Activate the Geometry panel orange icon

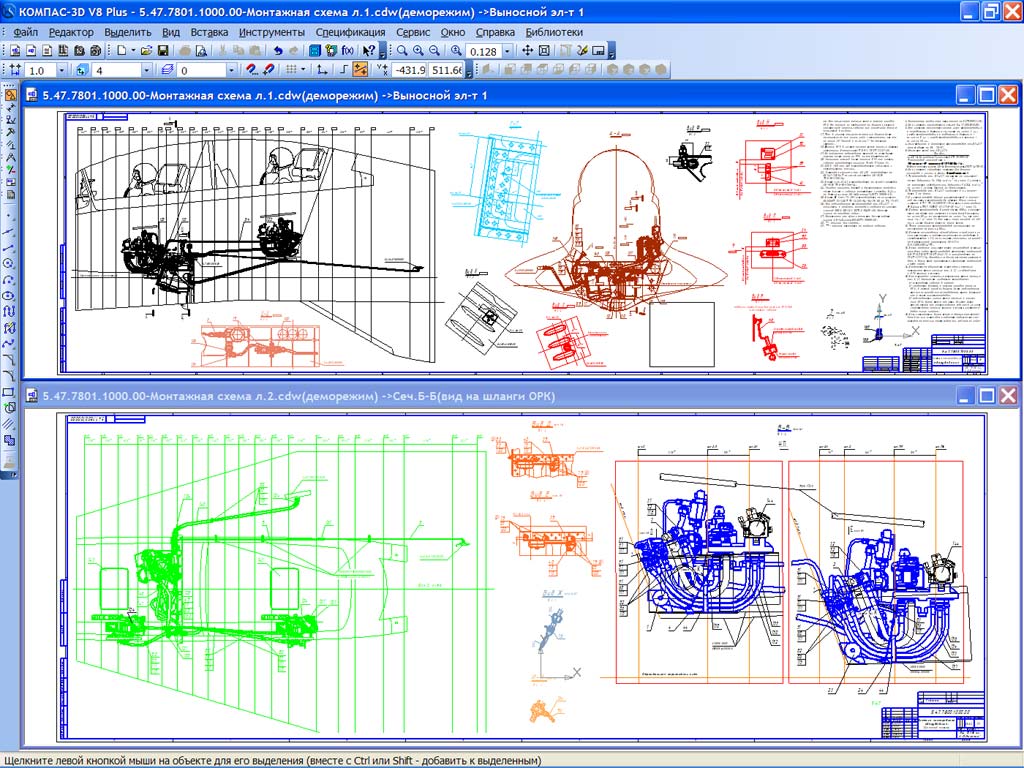pyautogui.click(x=10, y=95)
